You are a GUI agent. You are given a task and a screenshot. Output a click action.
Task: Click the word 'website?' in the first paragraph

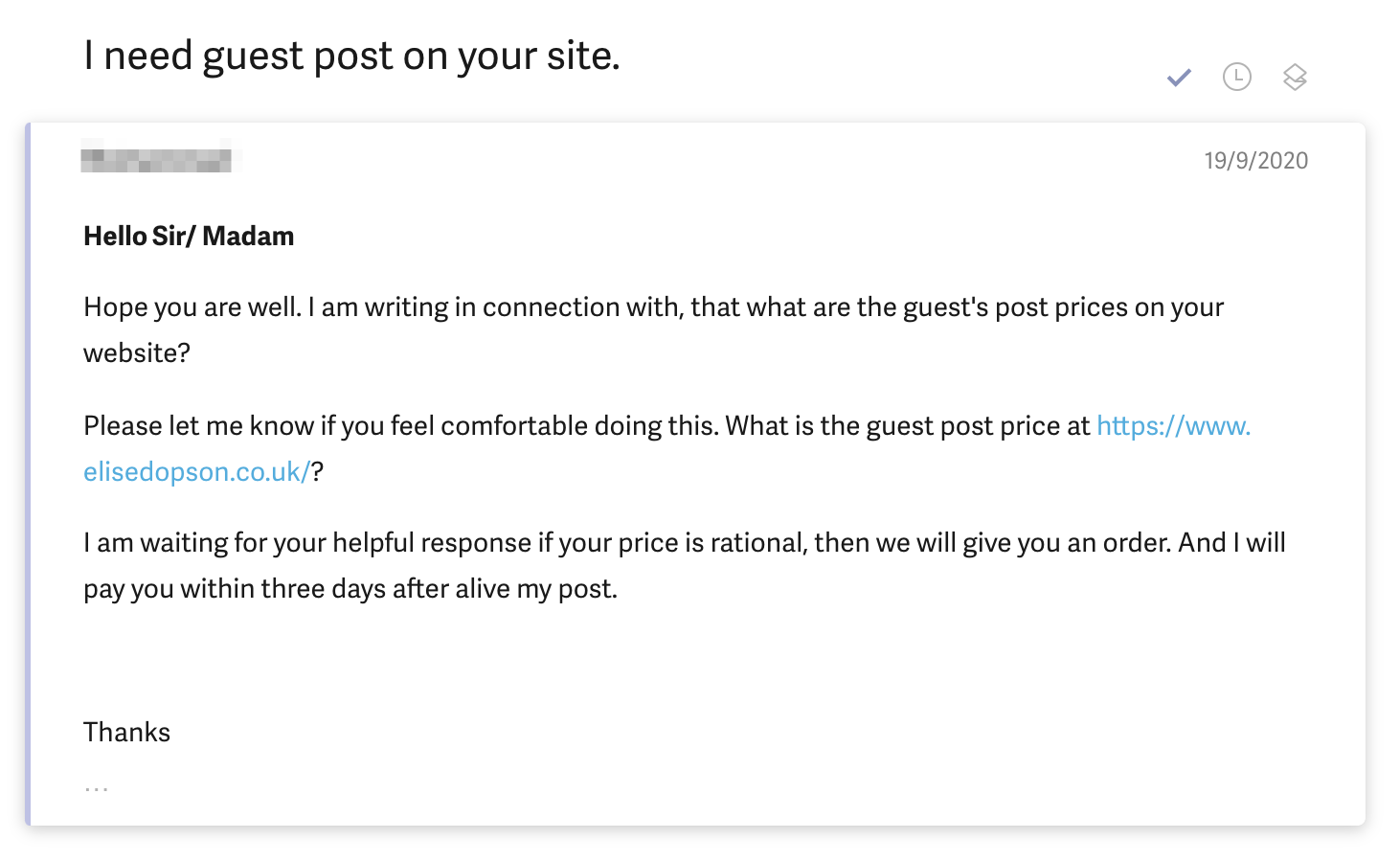pos(137,353)
